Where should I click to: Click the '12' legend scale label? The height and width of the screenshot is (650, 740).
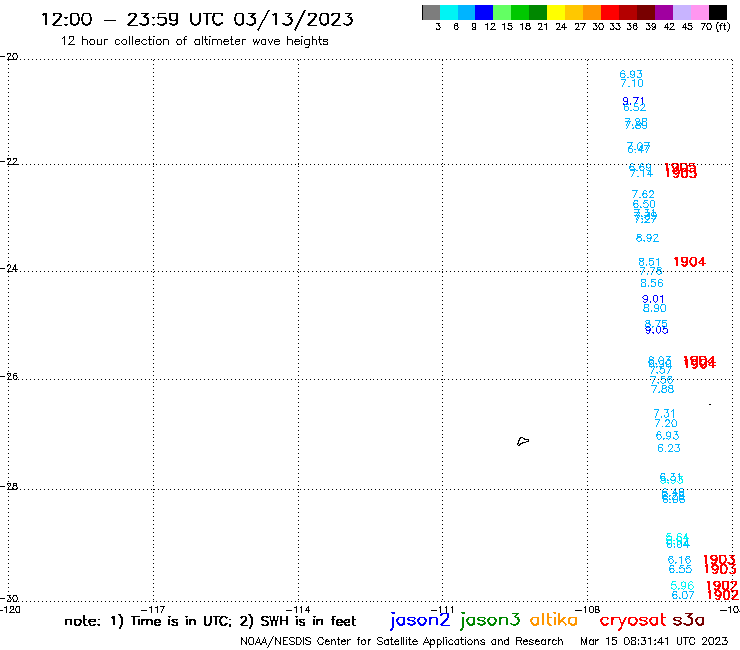click(490, 26)
